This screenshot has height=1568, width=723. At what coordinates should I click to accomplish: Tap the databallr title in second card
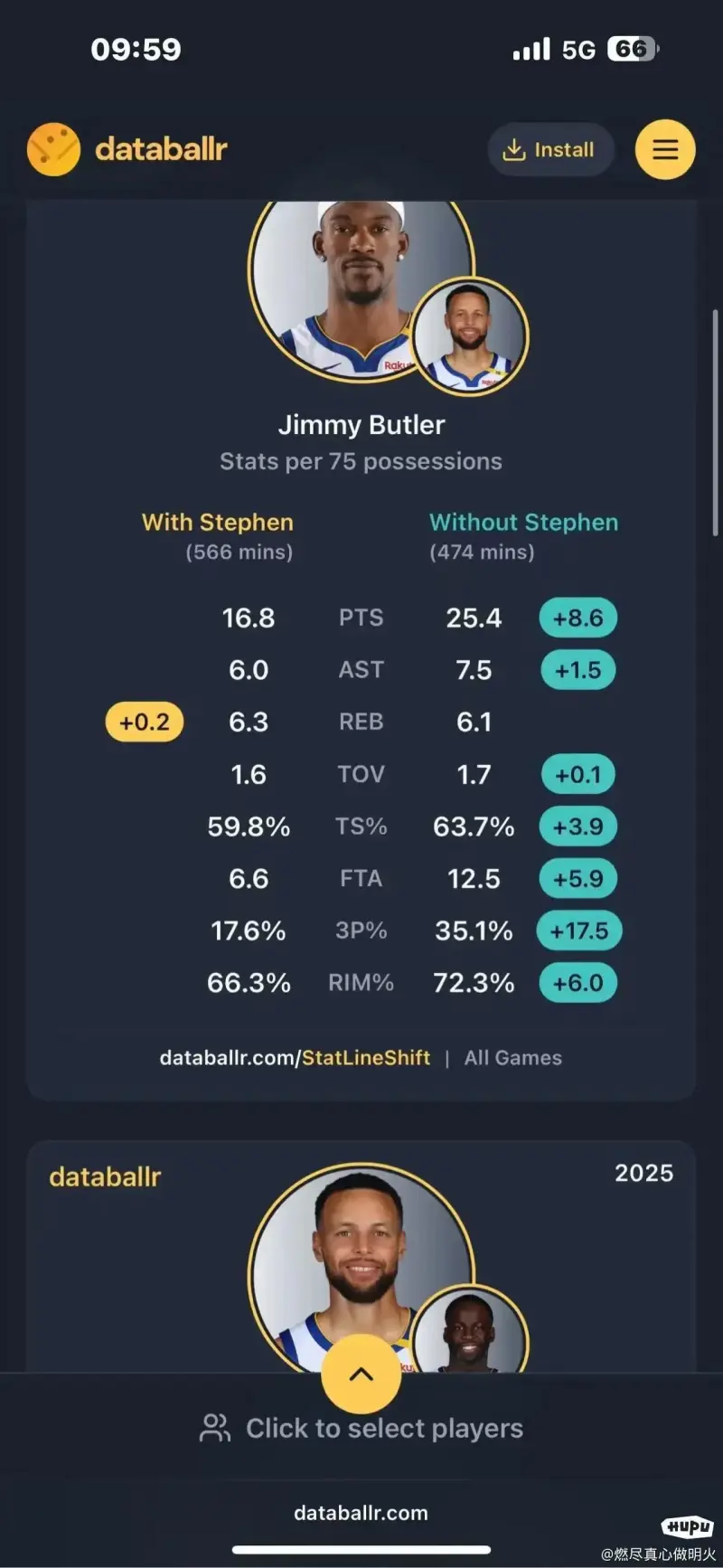105,1176
